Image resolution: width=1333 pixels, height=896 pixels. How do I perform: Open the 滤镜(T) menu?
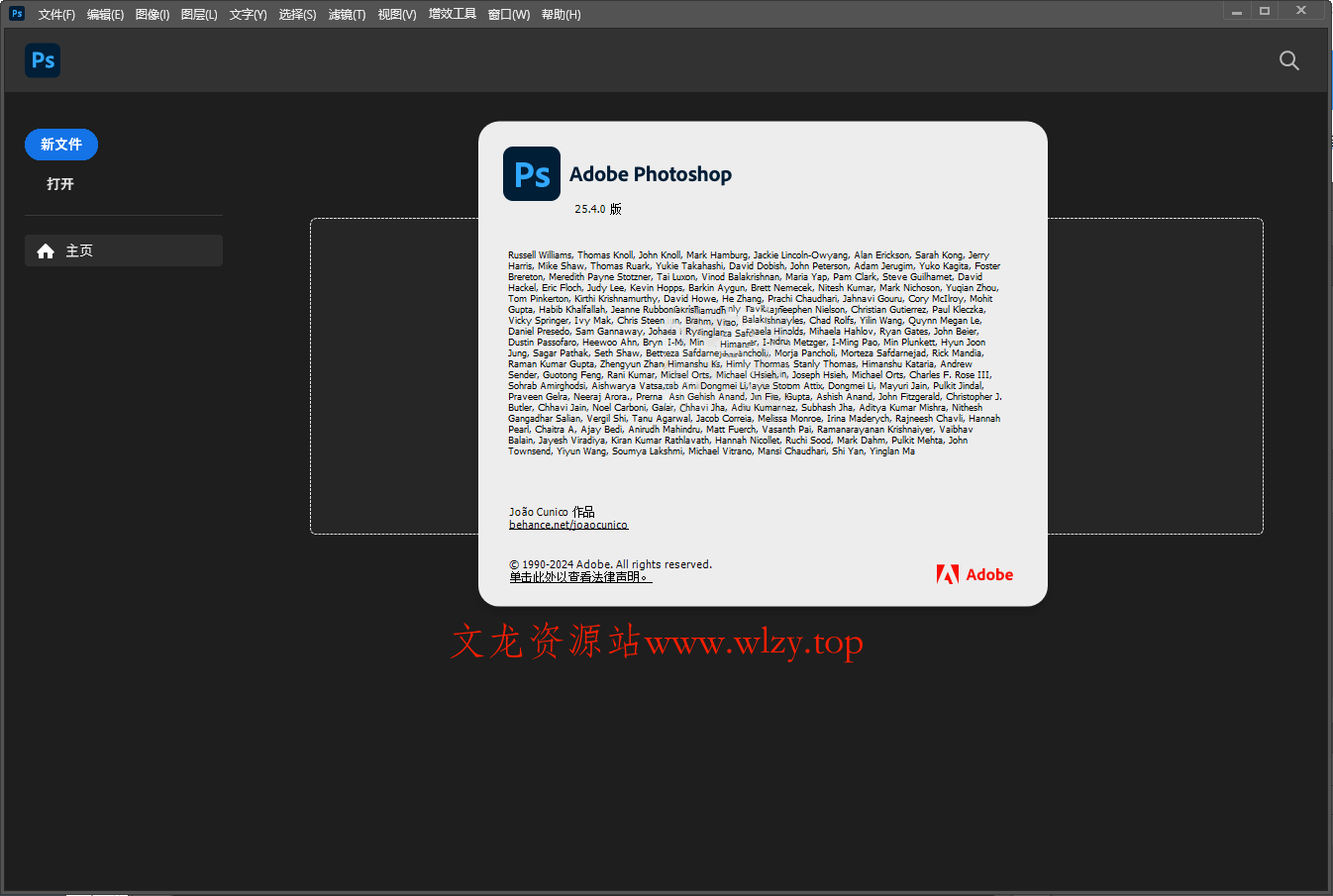coord(348,14)
